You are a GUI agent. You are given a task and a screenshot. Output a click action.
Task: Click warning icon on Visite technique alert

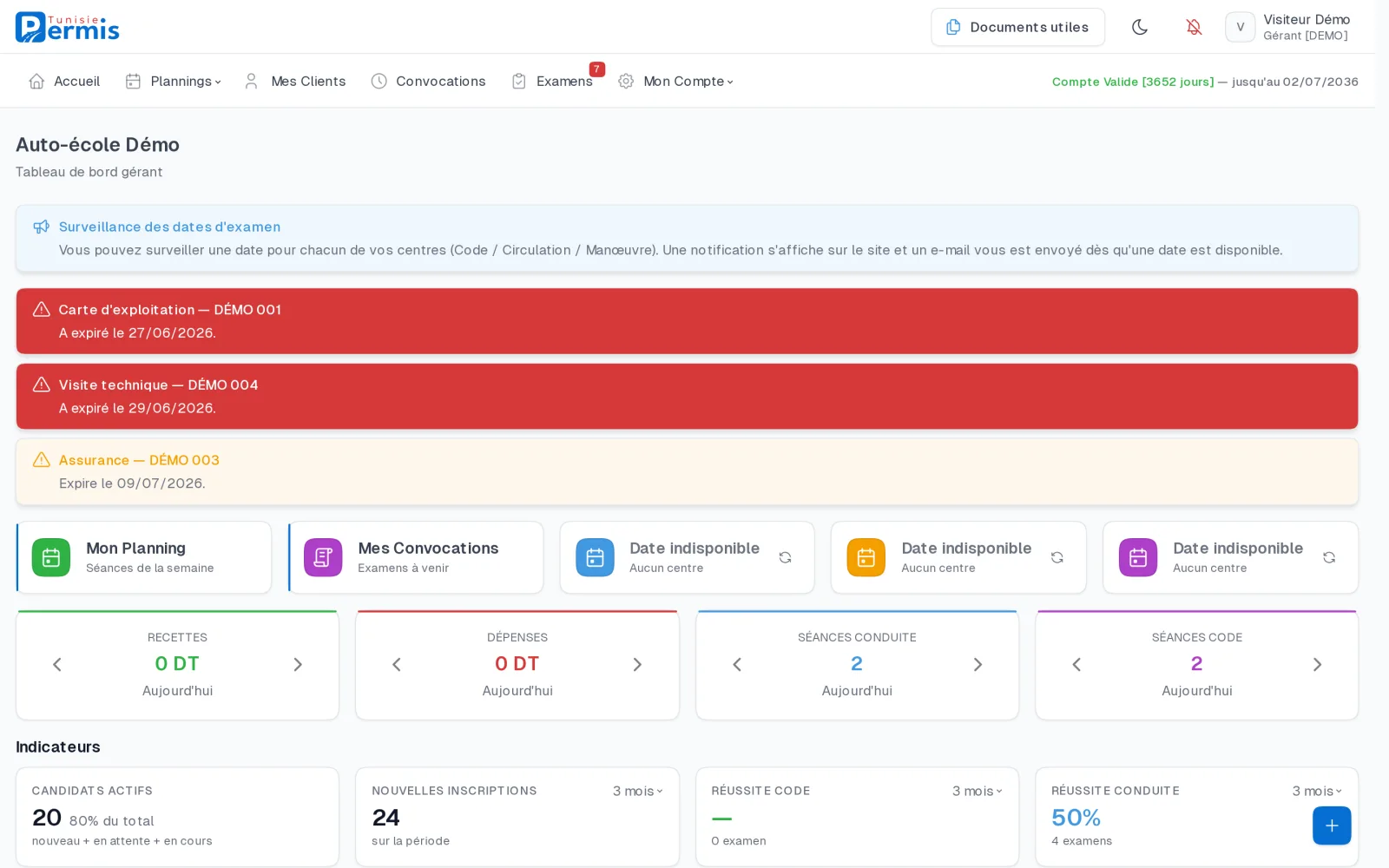pyautogui.click(x=41, y=385)
